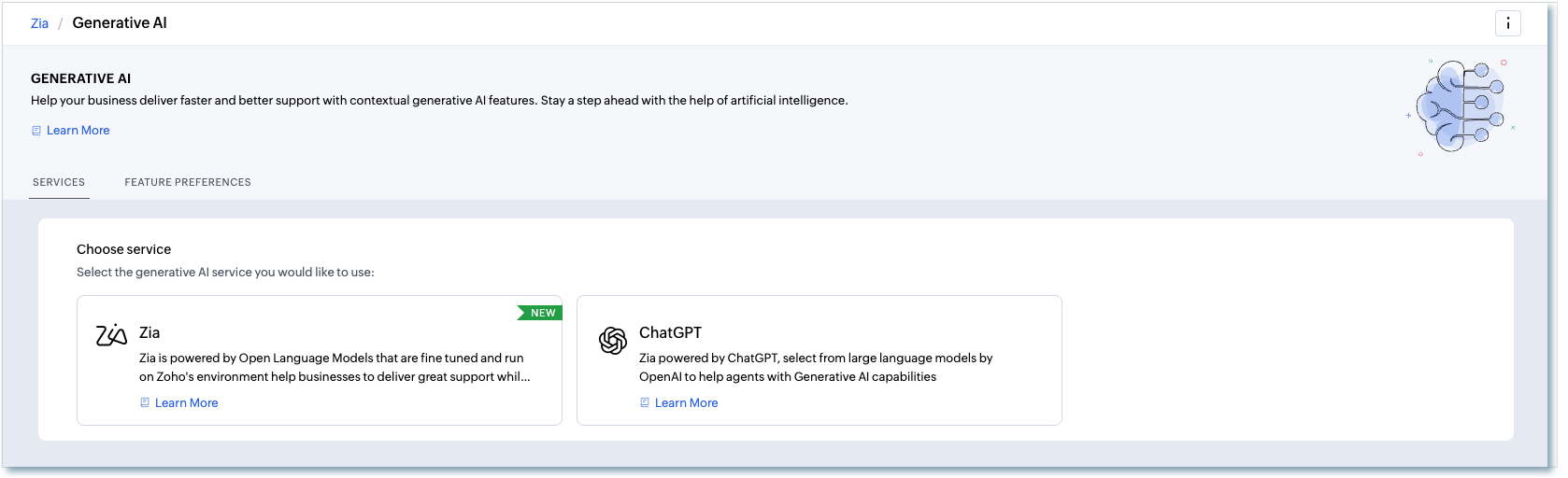Viewport: 1568px width, 478px height.
Task: Open the Learn More link in Zia card
Action: 187,403
